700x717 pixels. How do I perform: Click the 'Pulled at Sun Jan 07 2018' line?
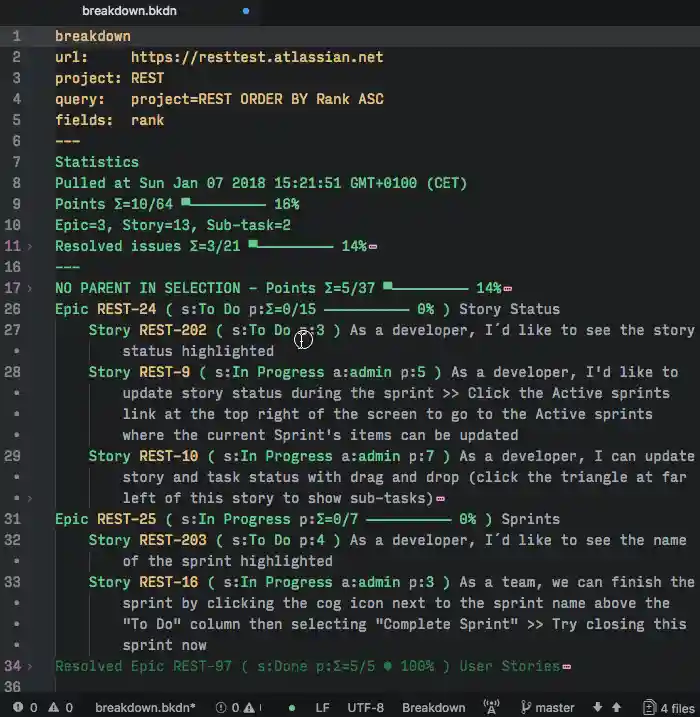point(261,183)
